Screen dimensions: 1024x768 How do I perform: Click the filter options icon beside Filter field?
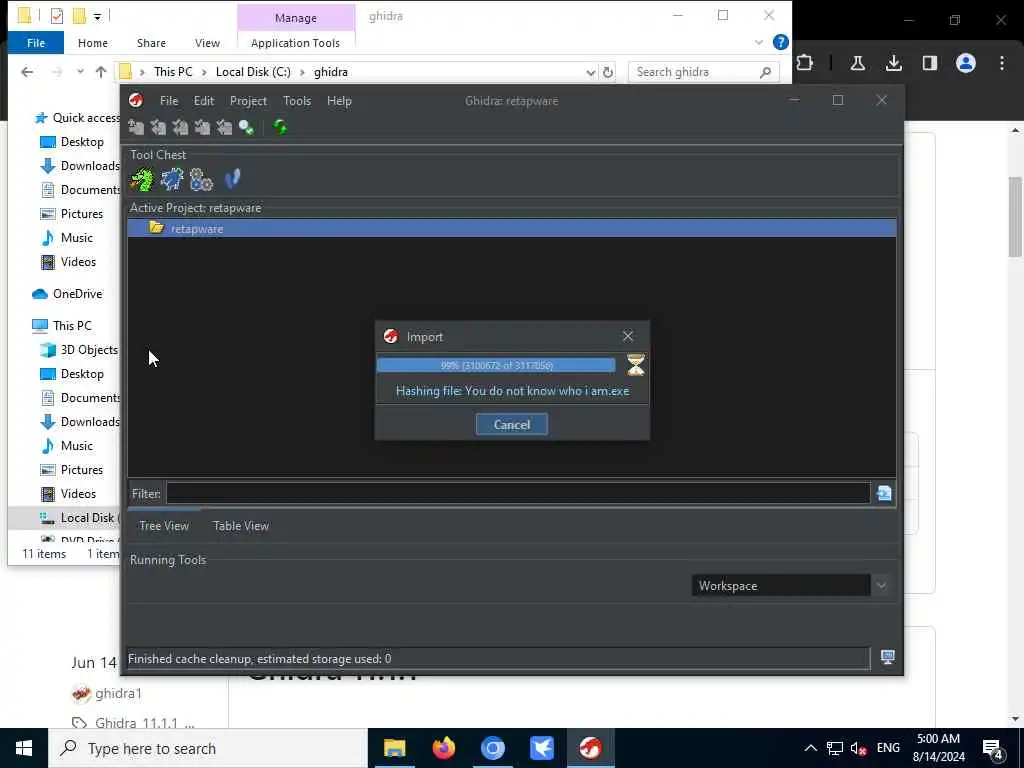884,493
